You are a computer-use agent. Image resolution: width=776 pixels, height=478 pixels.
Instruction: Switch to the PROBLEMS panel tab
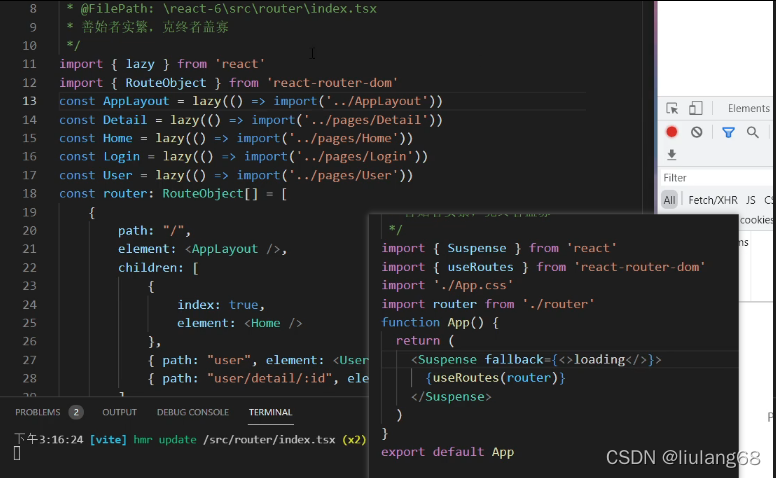(38, 412)
